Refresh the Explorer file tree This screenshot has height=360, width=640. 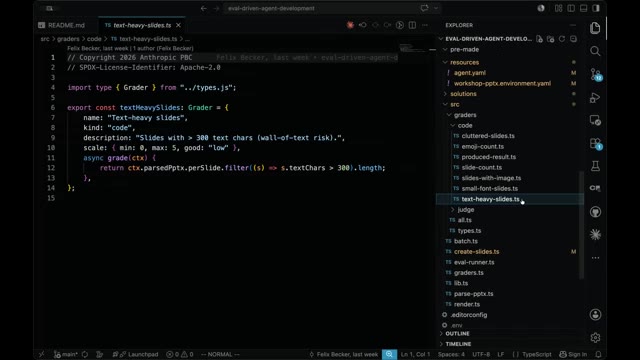[x=562, y=39]
